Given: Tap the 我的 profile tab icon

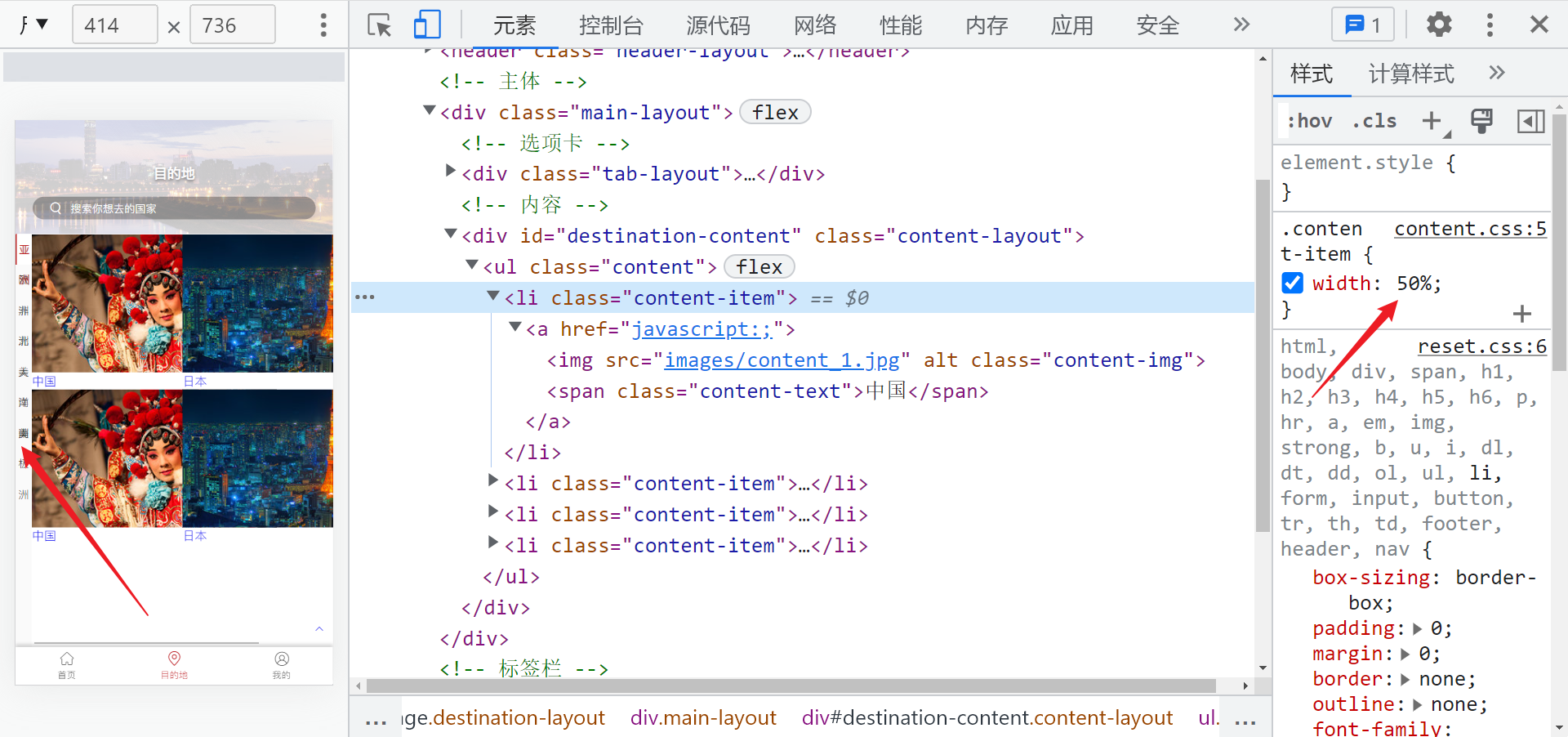Looking at the screenshot, I should coord(282,665).
